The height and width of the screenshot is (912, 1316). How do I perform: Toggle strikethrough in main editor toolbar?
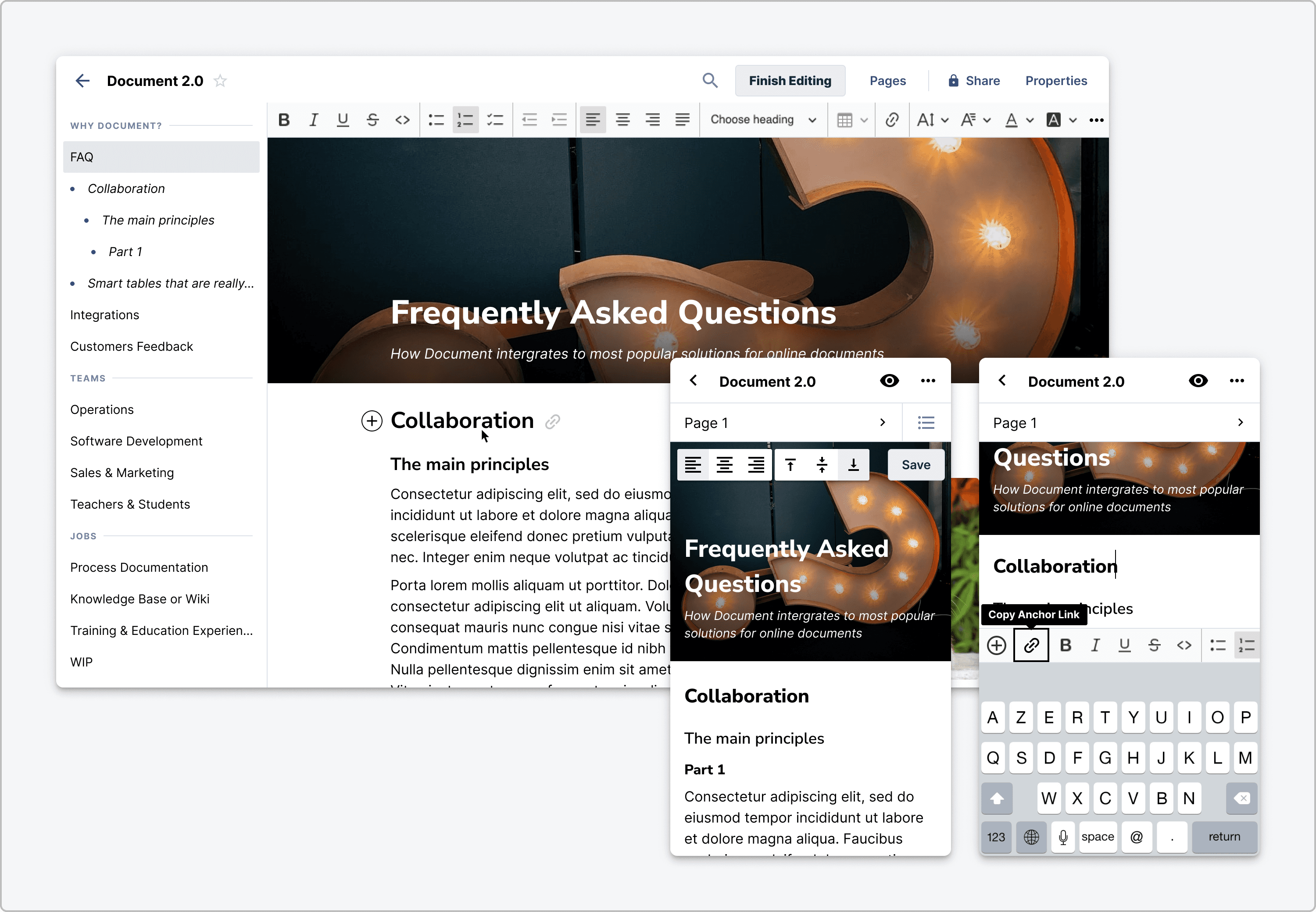pyautogui.click(x=373, y=120)
